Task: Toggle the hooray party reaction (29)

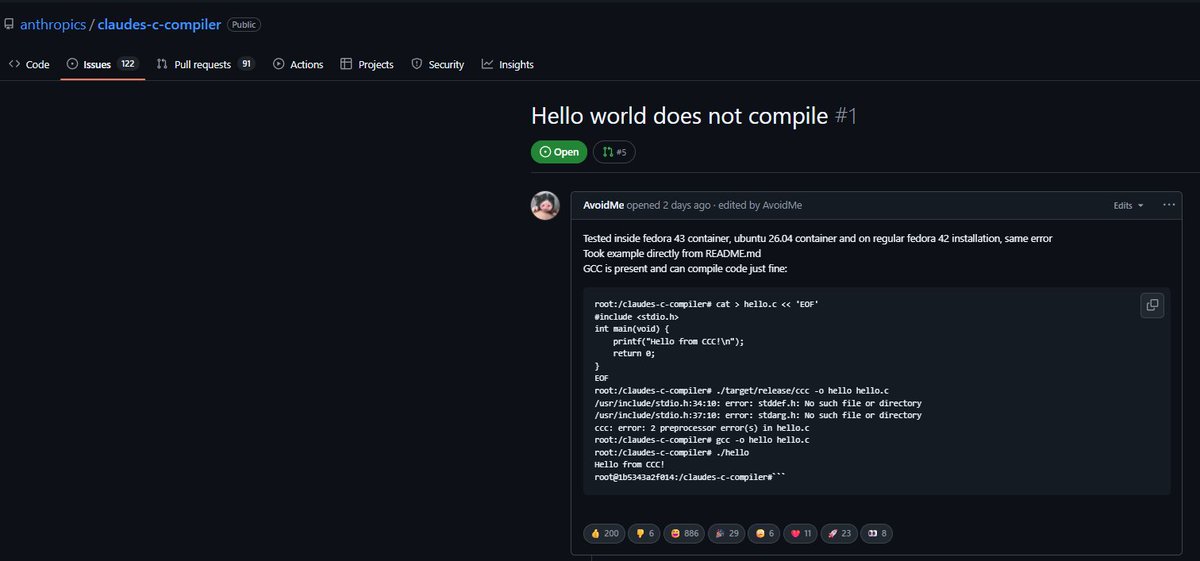Action: pos(729,533)
